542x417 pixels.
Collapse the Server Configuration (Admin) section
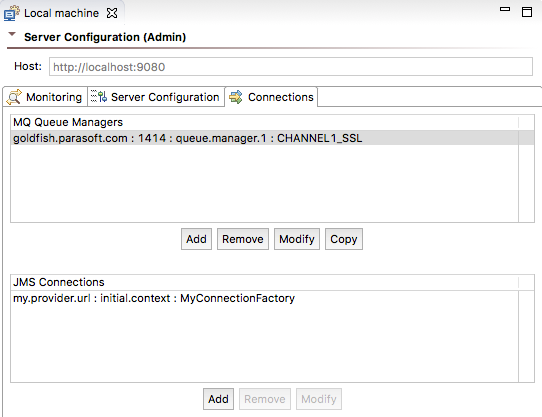(12, 34)
